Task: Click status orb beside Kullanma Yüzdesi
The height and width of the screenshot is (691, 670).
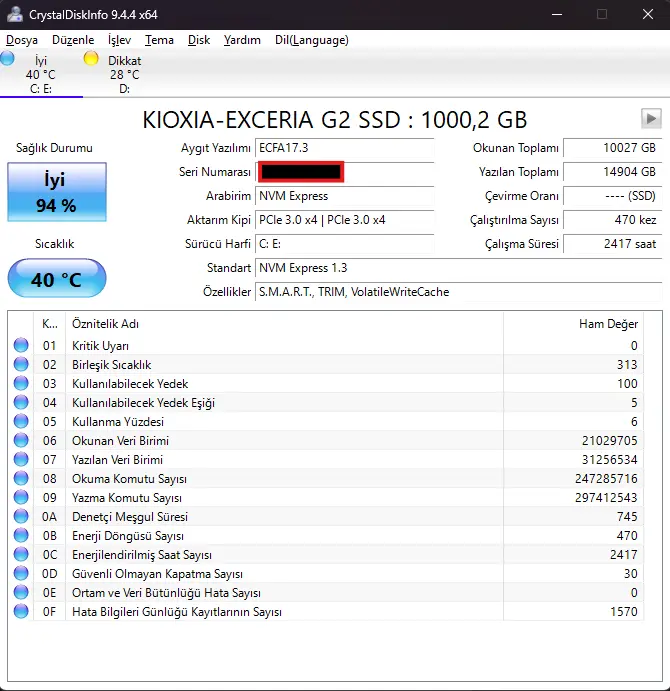Action: coord(21,421)
